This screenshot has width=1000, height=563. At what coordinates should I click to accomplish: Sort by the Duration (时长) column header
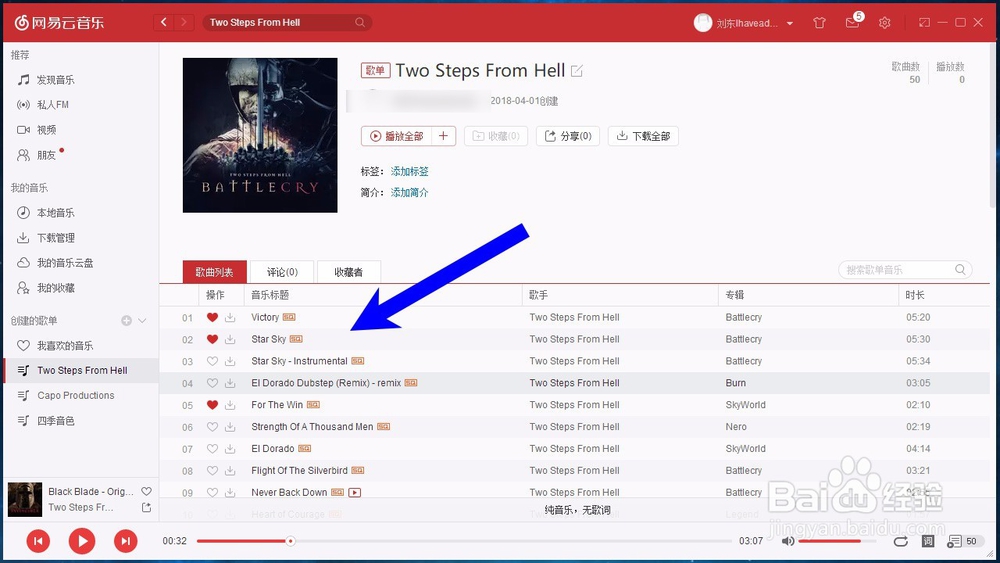tap(915, 295)
